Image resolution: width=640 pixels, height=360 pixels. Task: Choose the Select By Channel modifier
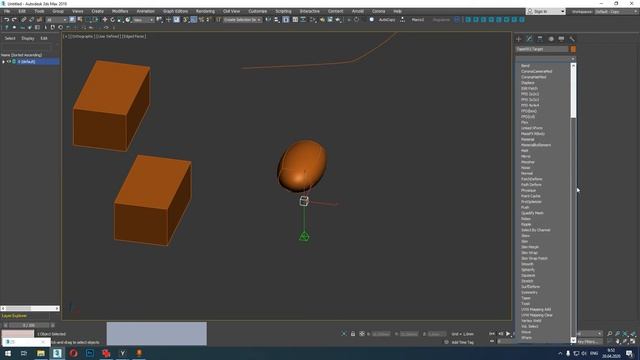[x=536, y=230]
